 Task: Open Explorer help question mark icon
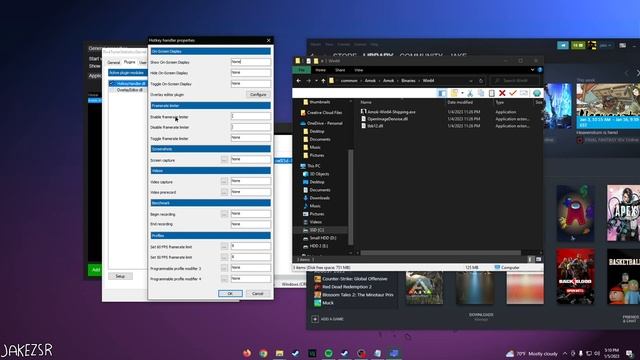pos(540,70)
